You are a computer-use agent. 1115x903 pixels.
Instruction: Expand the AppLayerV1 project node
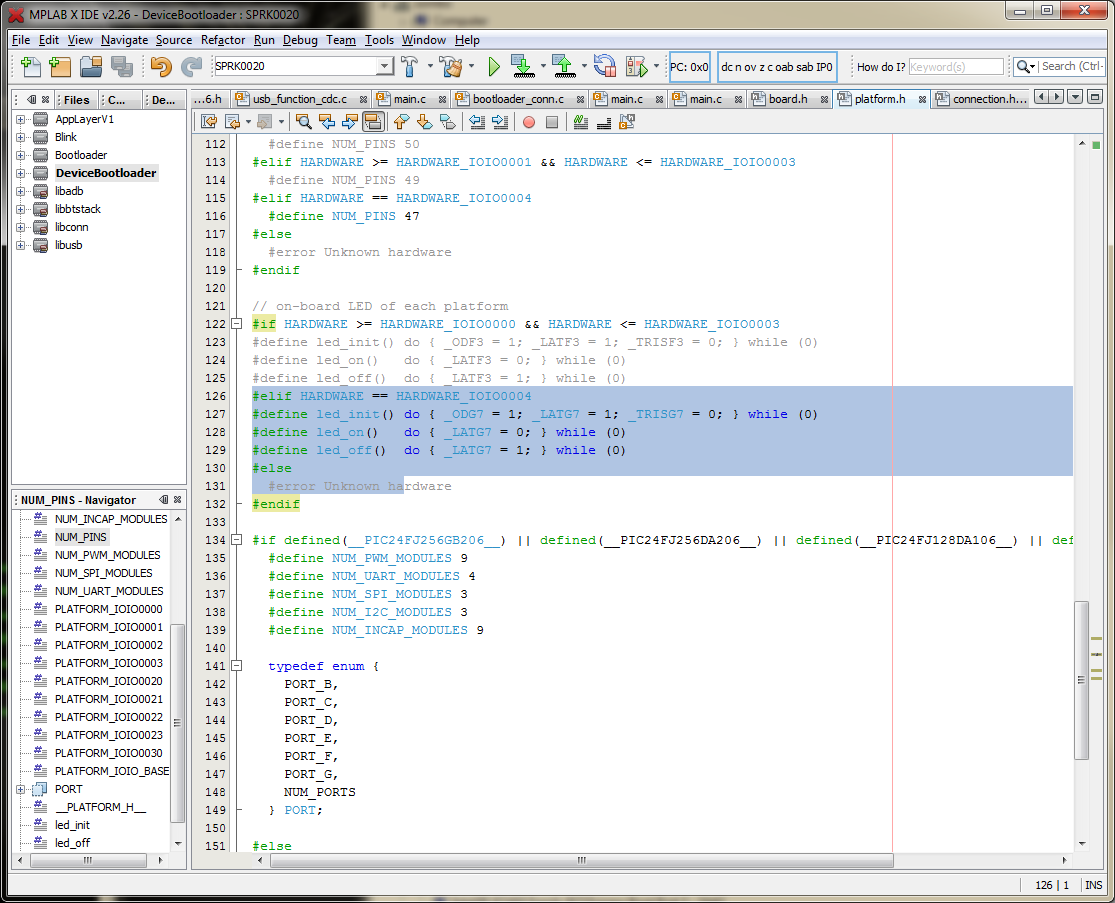pyautogui.click(x=20, y=119)
